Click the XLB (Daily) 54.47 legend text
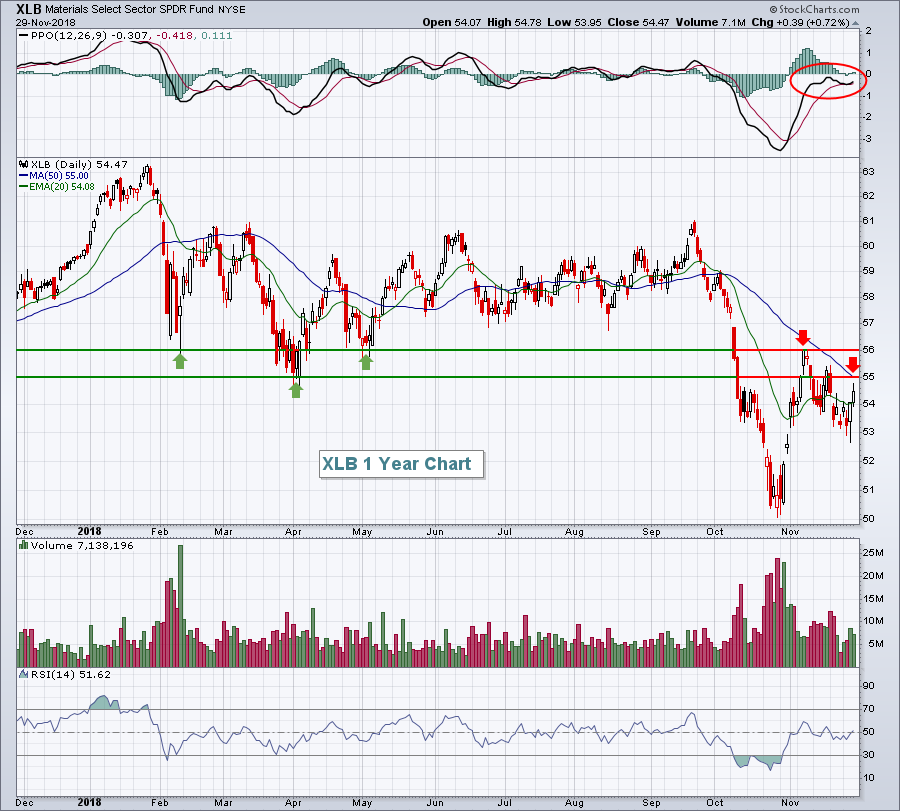This screenshot has width=900, height=811. 79,164
